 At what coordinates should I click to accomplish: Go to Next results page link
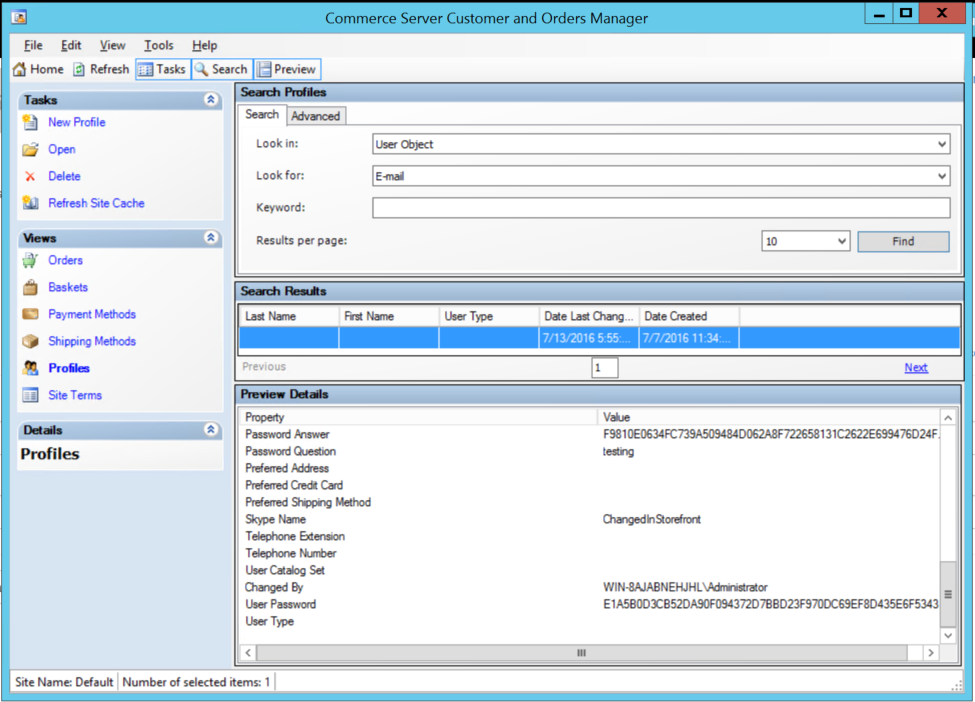915,368
